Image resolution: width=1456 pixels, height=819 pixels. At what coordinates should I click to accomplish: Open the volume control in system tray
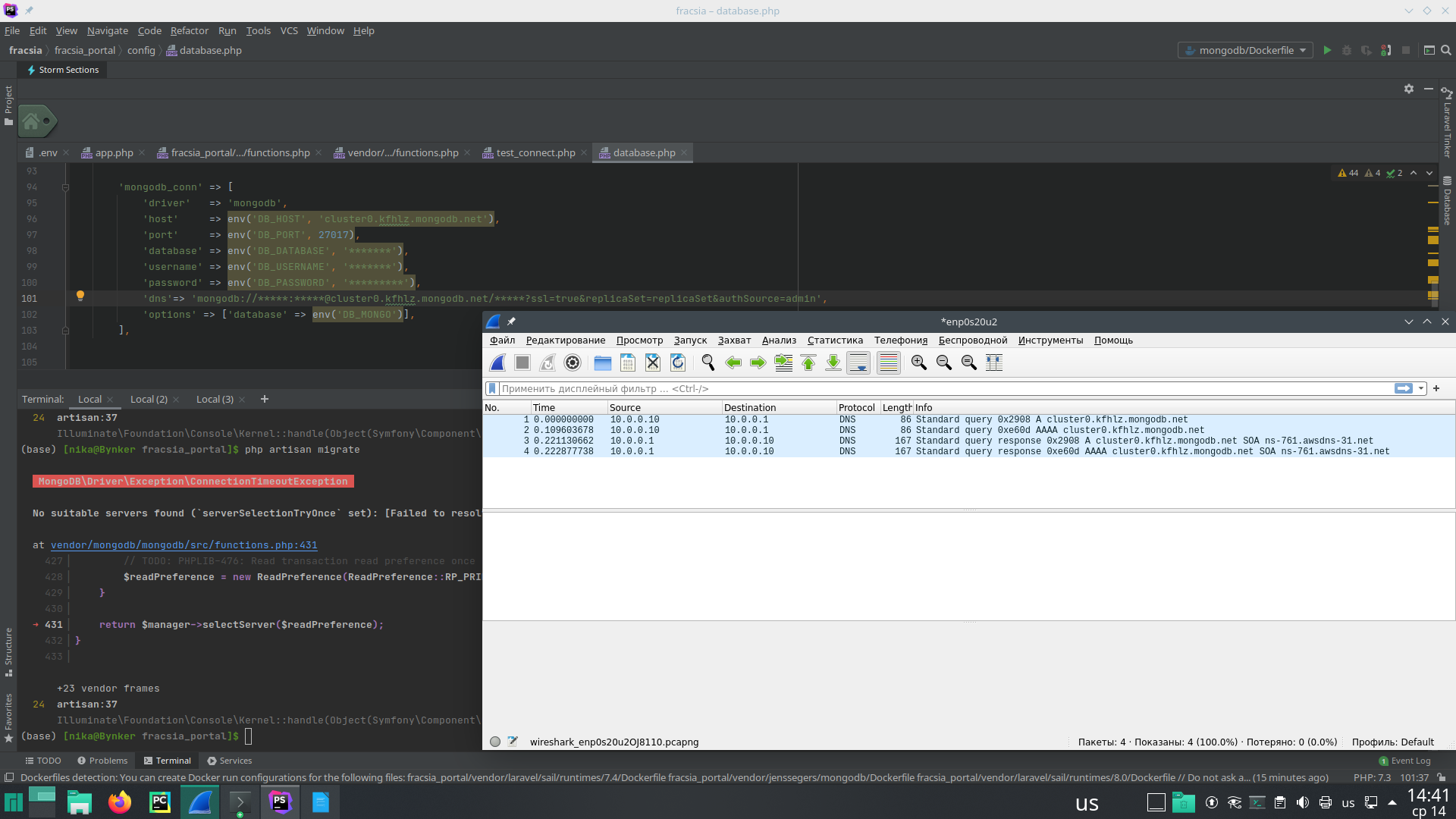1303,803
